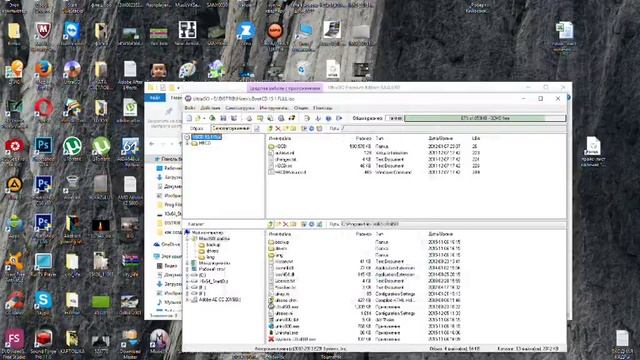Expand Рабочий стол node in local tree
Image resolution: width=640 pixels, height=360 pixels.
pyautogui.click(x=188, y=269)
